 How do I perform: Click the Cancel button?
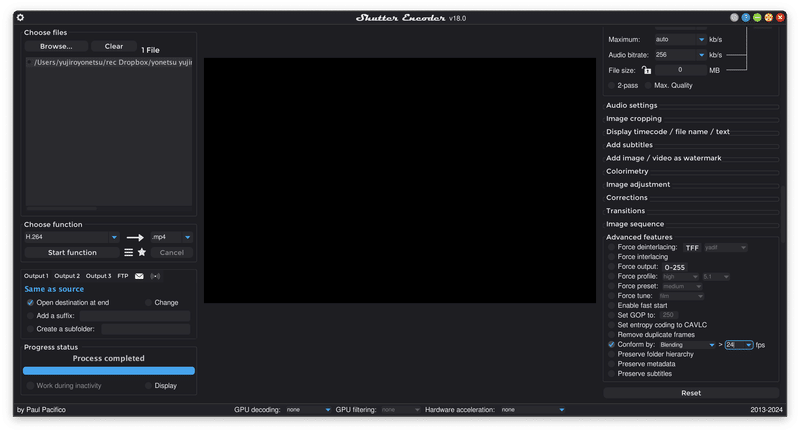[x=171, y=252]
